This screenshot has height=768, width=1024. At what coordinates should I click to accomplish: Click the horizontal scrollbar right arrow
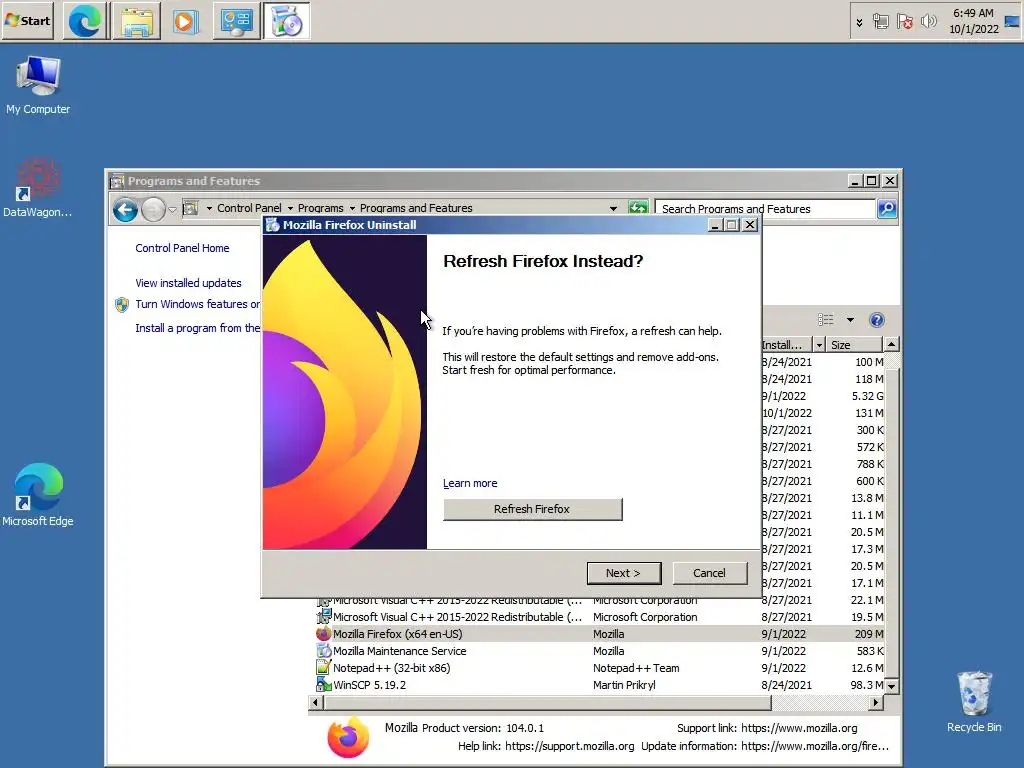876,703
